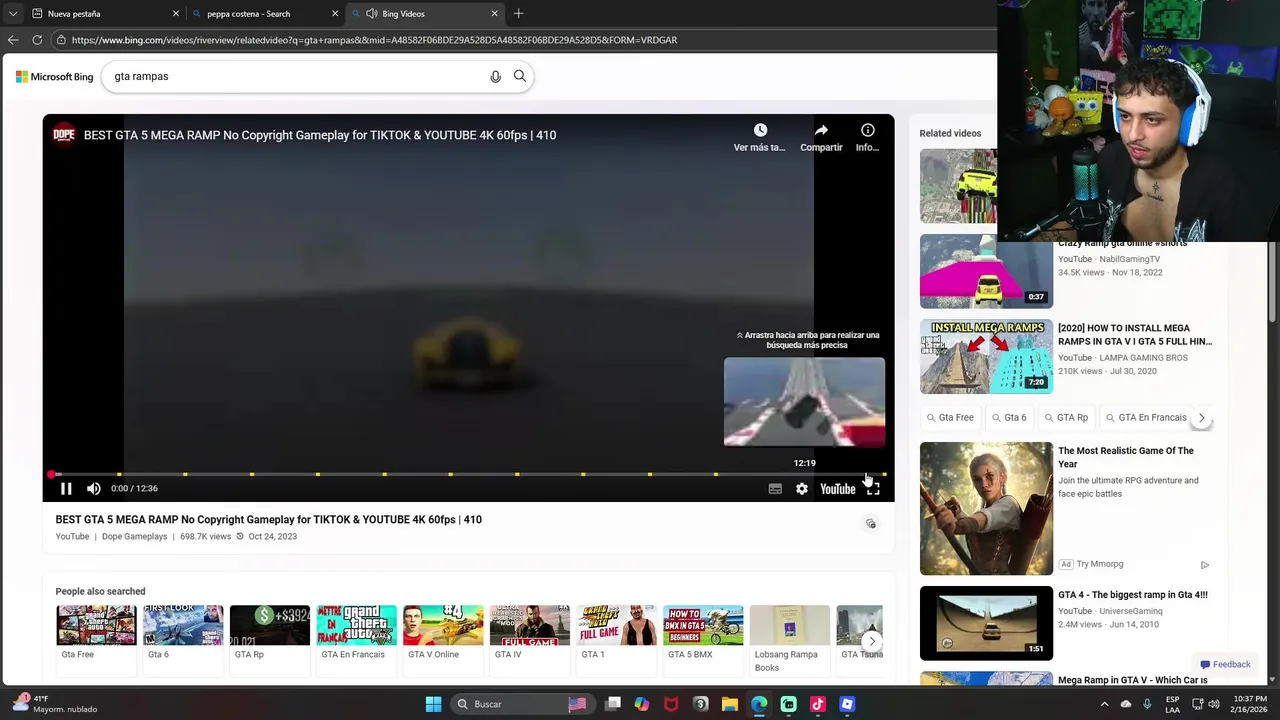Open the save icon beside video date
The image size is (1280, 720).
click(x=871, y=524)
